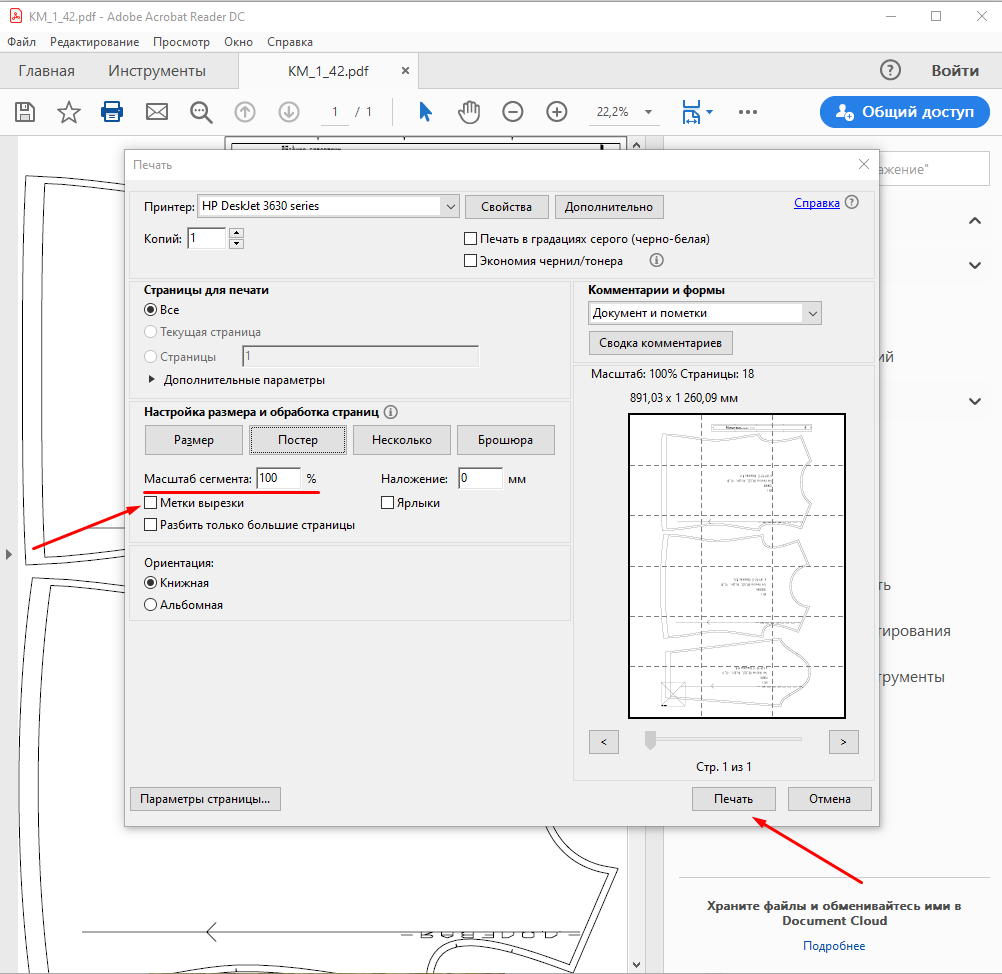
Task: Click the Подробнее link
Action: click(x=834, y=945)
